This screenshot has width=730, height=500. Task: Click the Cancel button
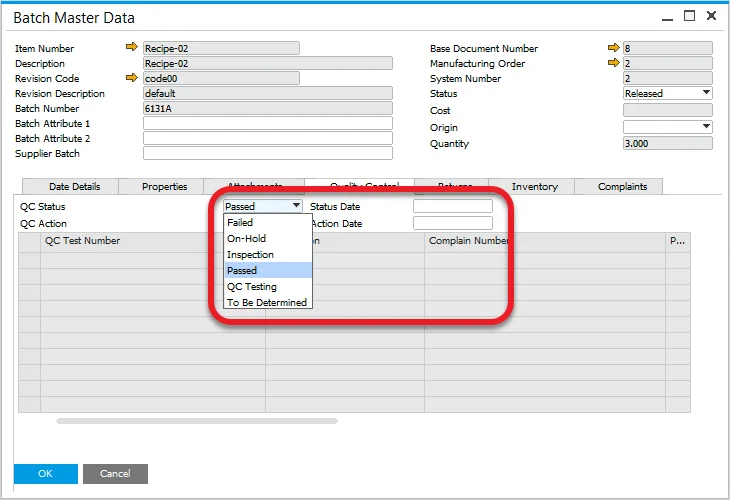pyautogui.click(x=115, y=473)
